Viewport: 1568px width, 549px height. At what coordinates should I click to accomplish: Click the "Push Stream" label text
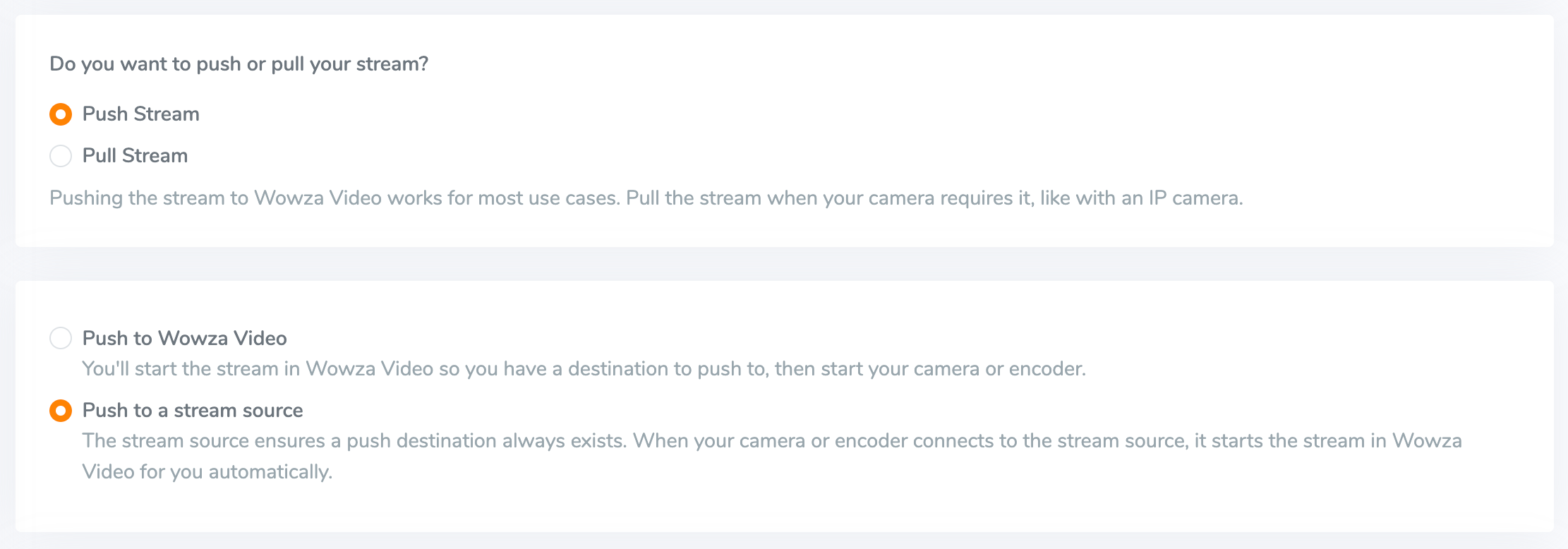tap(141, 114)
